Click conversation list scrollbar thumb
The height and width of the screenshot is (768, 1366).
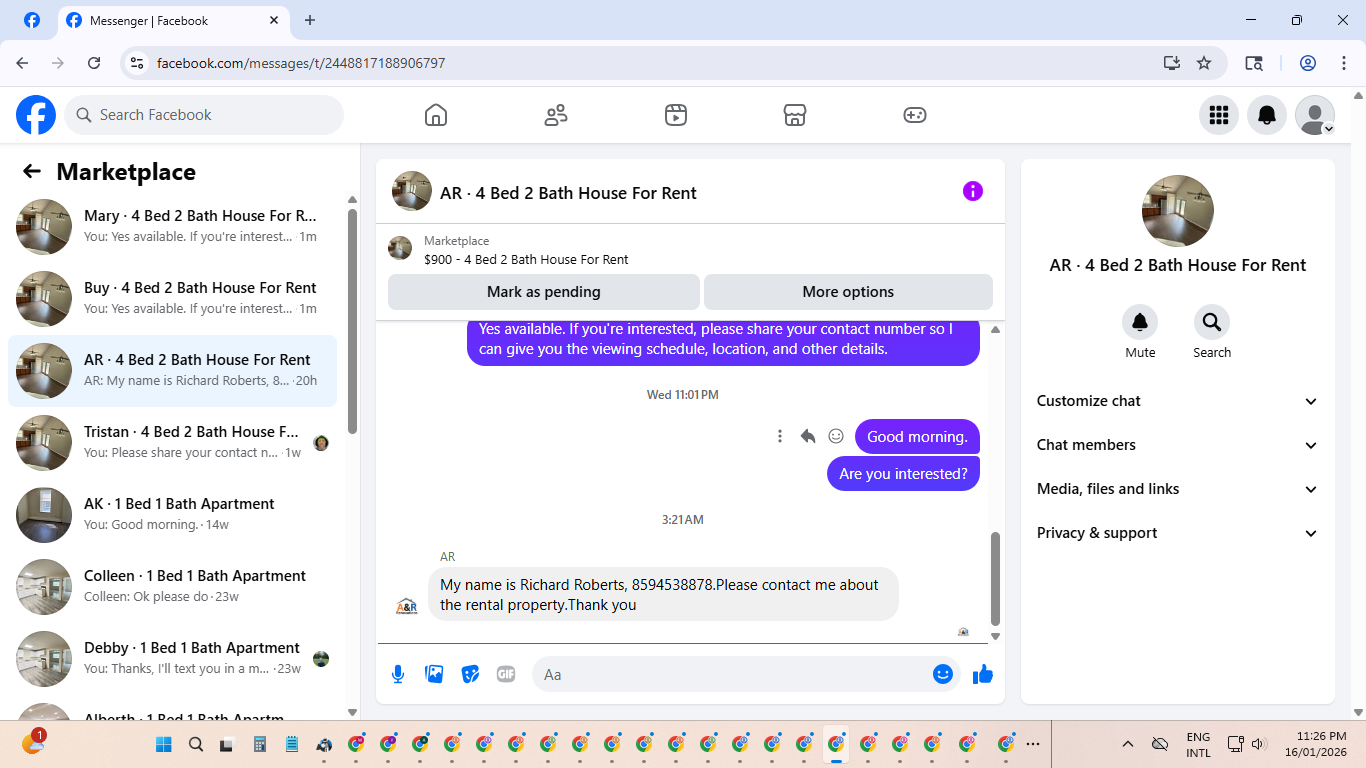[352, 320]
